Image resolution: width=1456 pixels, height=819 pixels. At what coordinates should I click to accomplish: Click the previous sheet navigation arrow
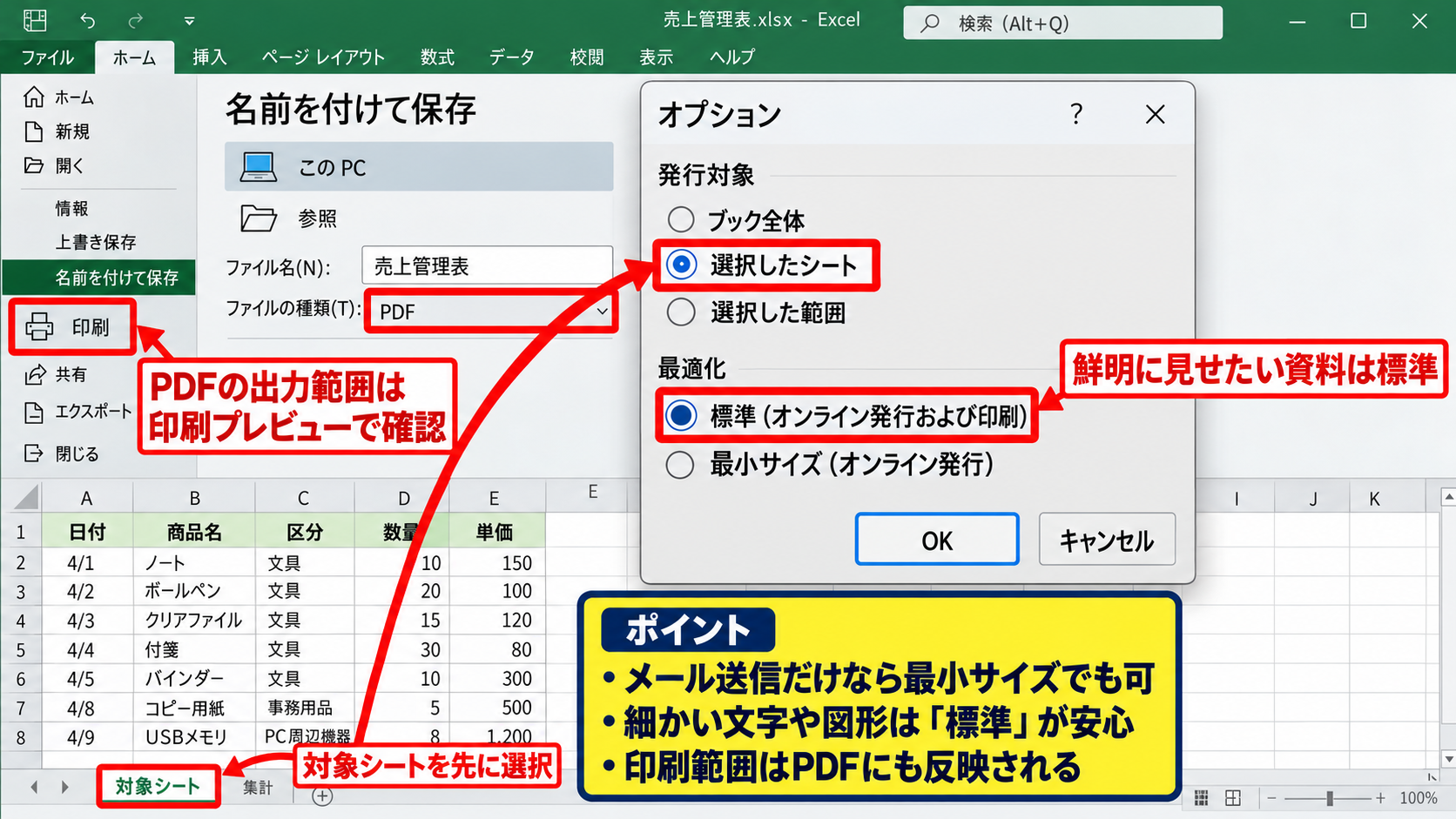point(34,787)
